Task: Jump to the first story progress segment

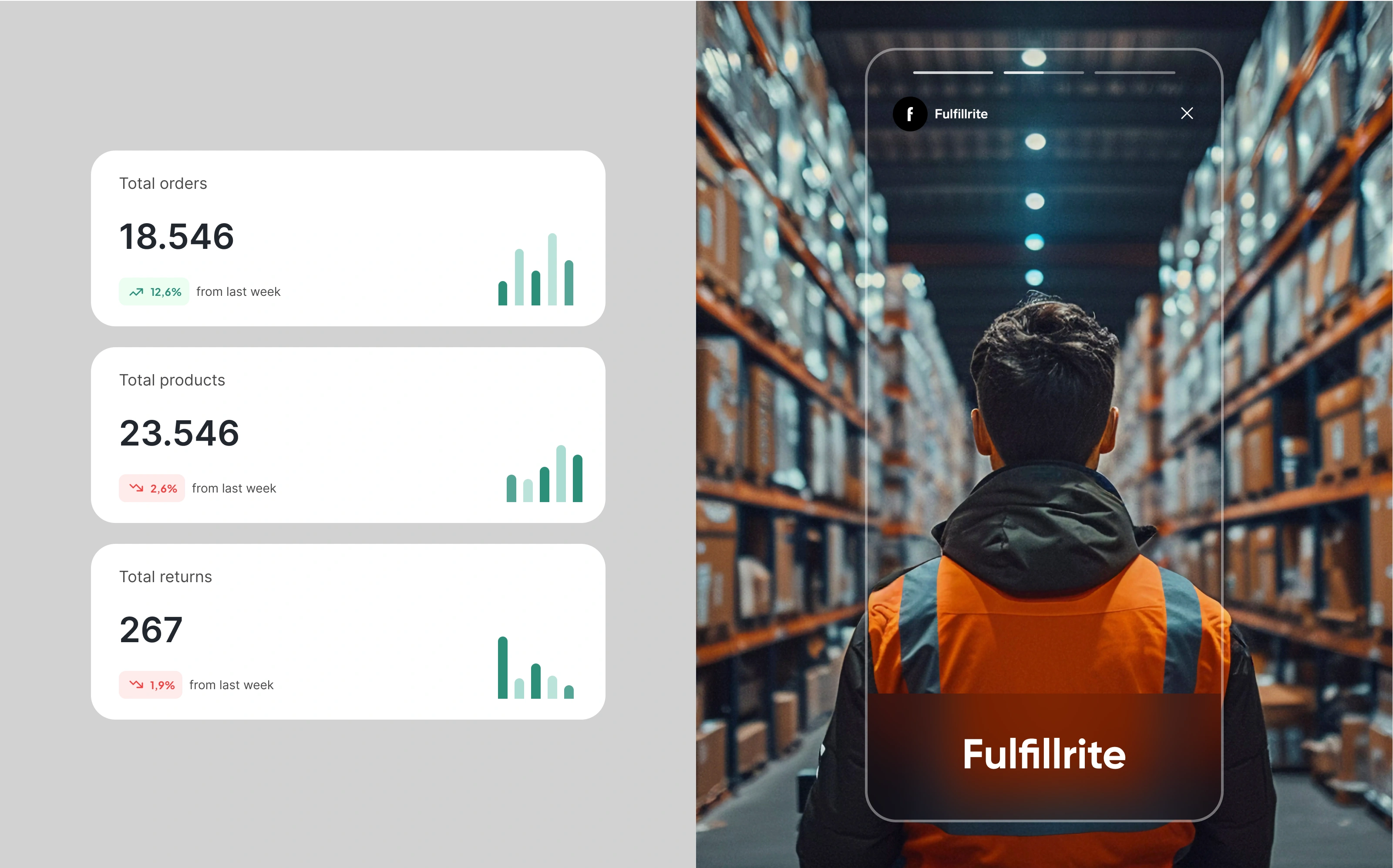Action: pos(952,72)
